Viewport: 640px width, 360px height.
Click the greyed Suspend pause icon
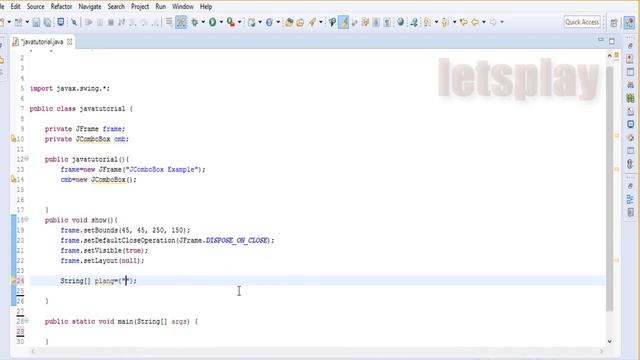pos(100,22)
